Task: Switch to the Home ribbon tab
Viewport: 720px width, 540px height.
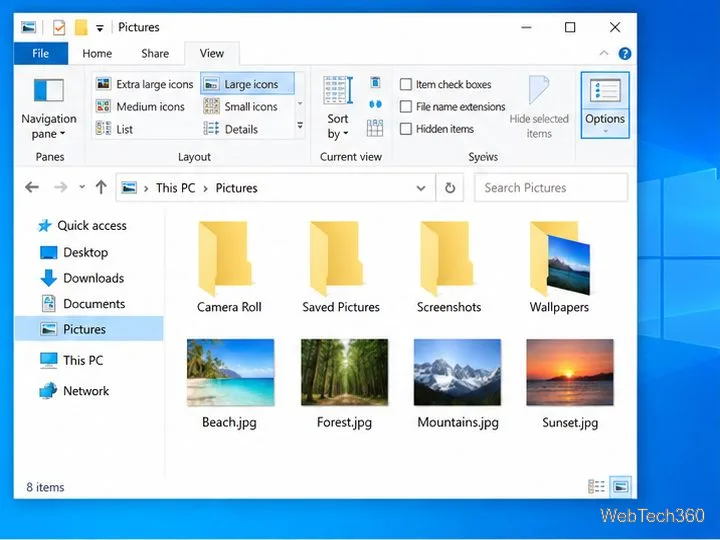Action: (97, 54)
